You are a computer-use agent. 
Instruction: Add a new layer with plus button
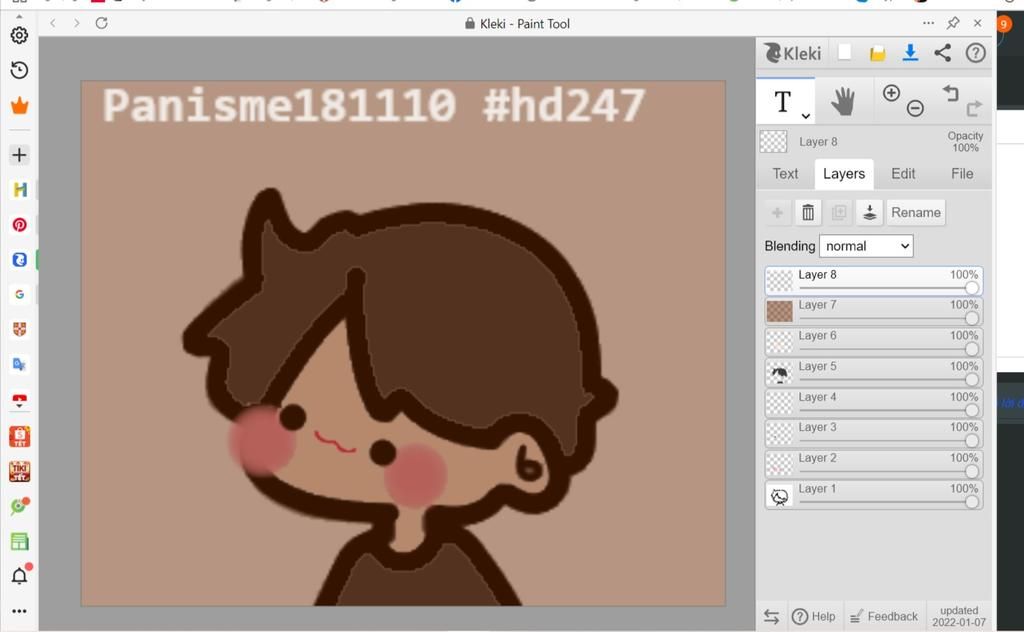[777, 212]
